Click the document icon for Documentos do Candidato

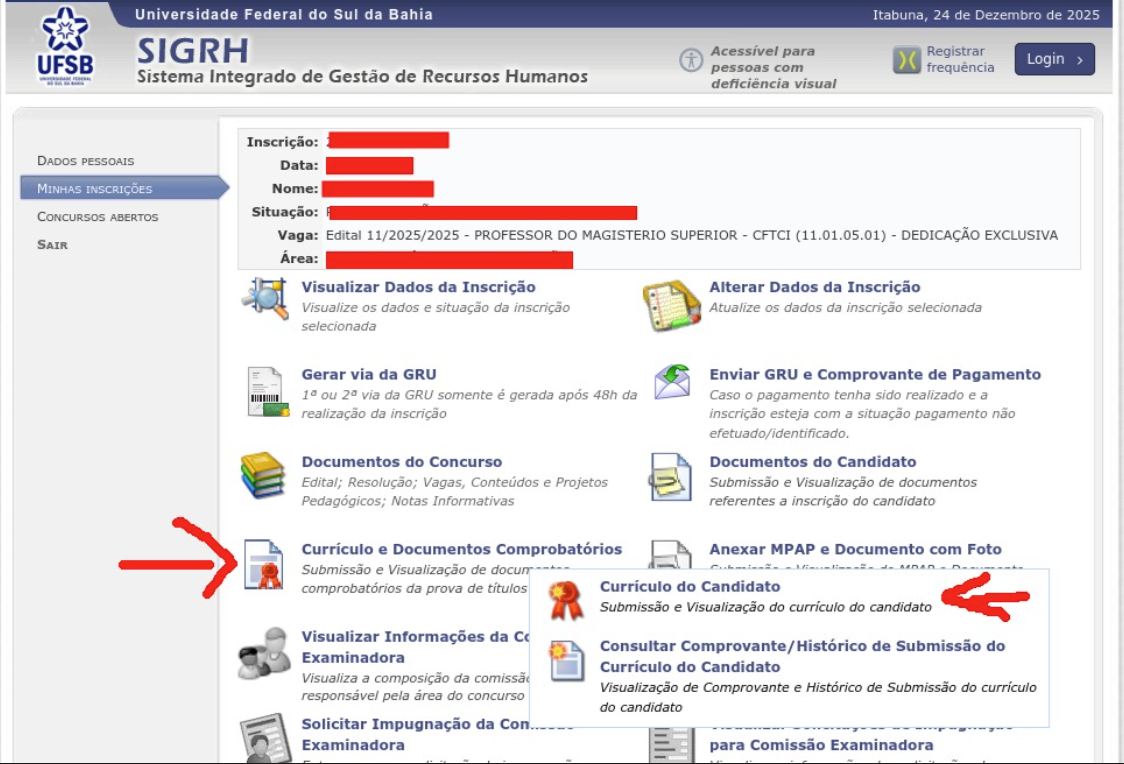tap(671, 477)
